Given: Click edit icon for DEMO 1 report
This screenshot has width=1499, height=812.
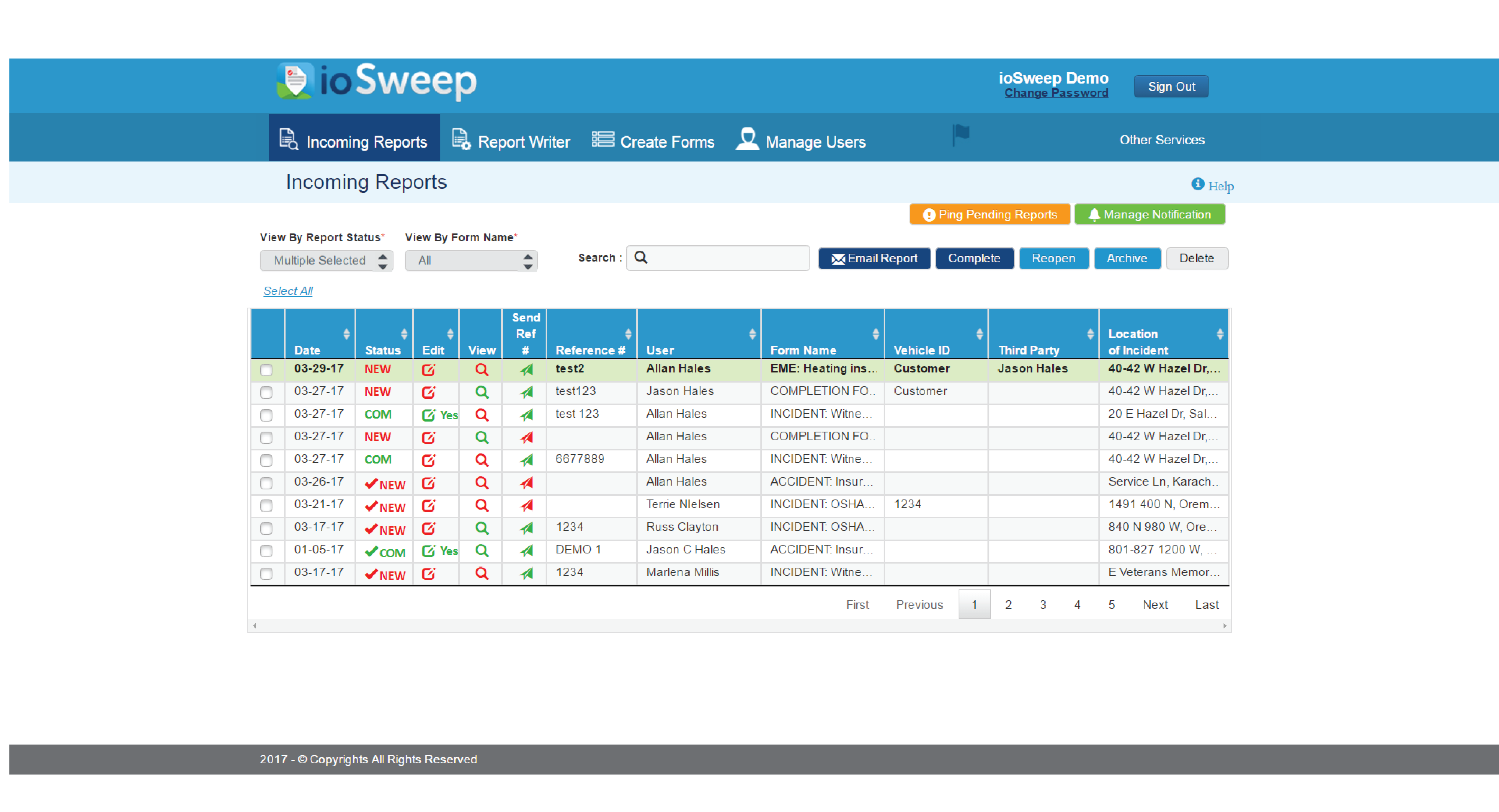Looking at the screenshot, I should pyautogui.click(x=428, y=551).
